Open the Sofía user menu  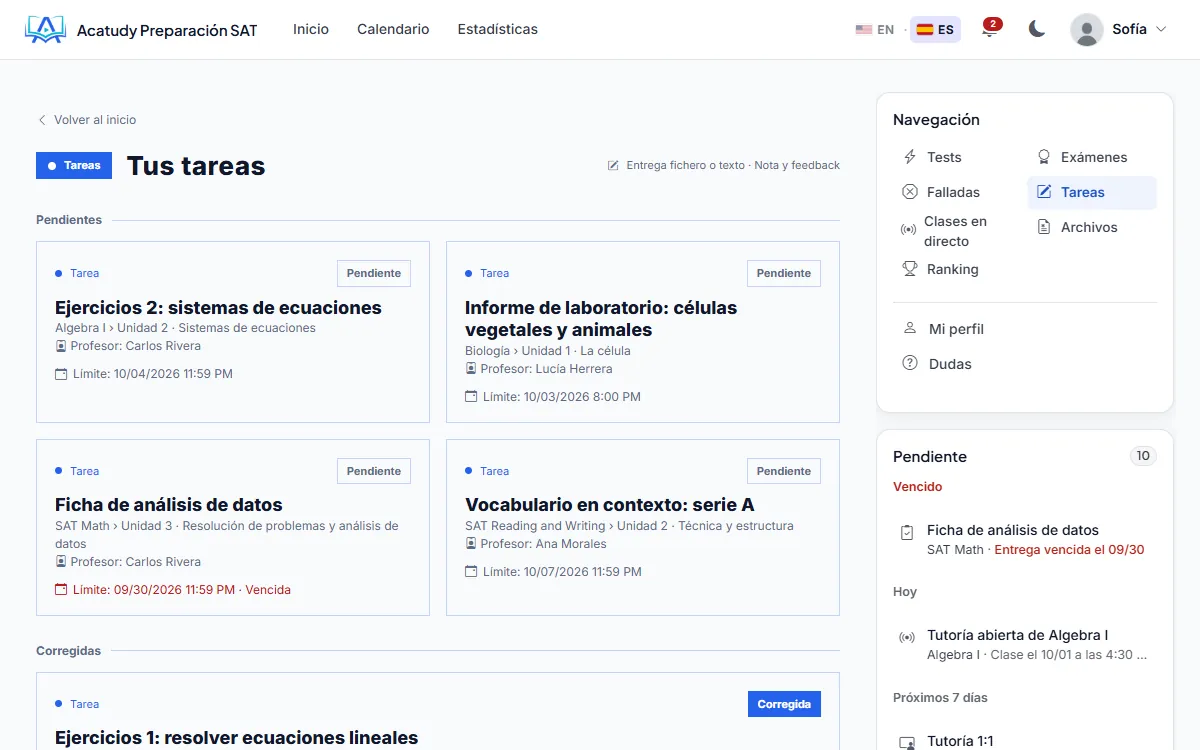click(x=1119, y=29)
